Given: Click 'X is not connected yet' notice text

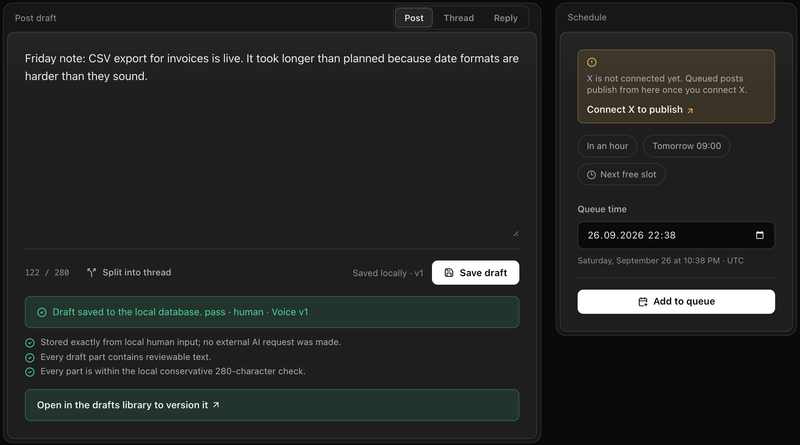Looking at the screenshot, I should pyautogui.click(x=667, y=84).
